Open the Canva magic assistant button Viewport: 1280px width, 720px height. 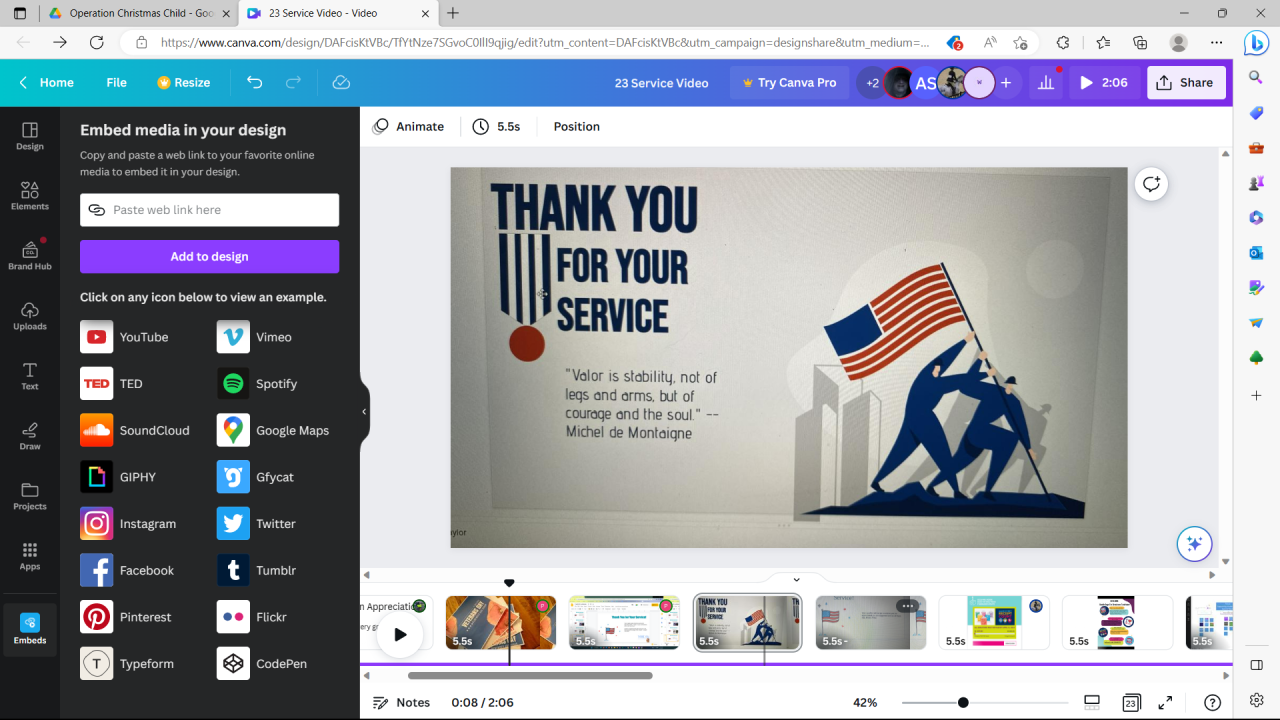click(1194, 544)
